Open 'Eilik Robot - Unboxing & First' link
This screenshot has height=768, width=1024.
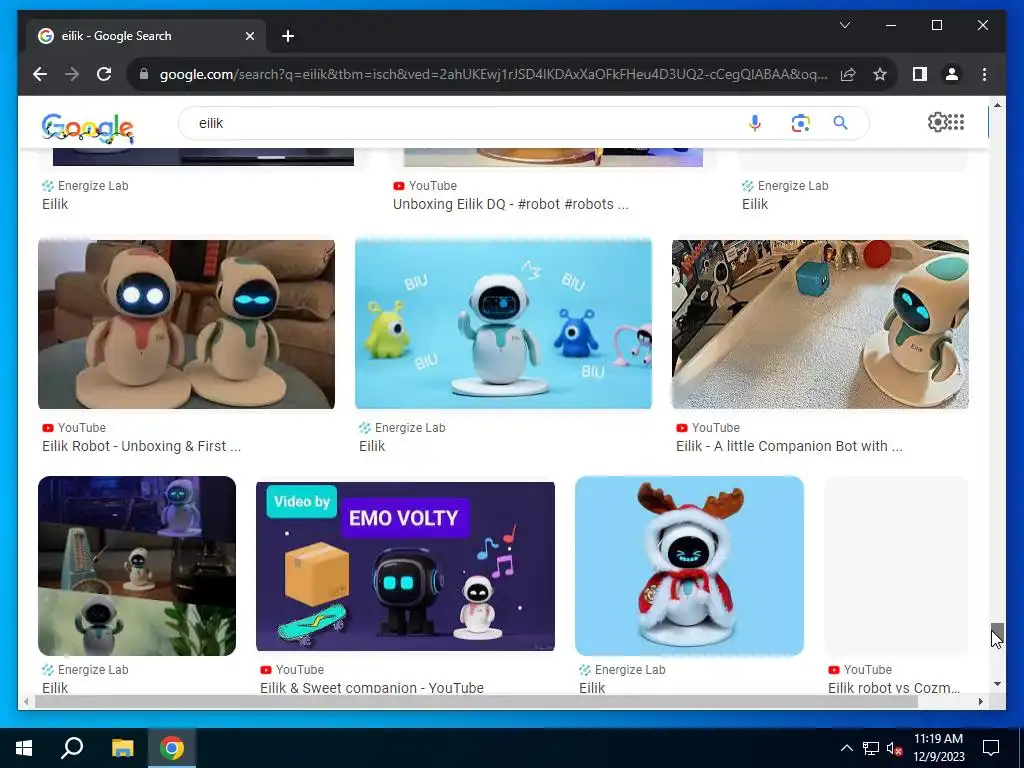coord(141,446)
